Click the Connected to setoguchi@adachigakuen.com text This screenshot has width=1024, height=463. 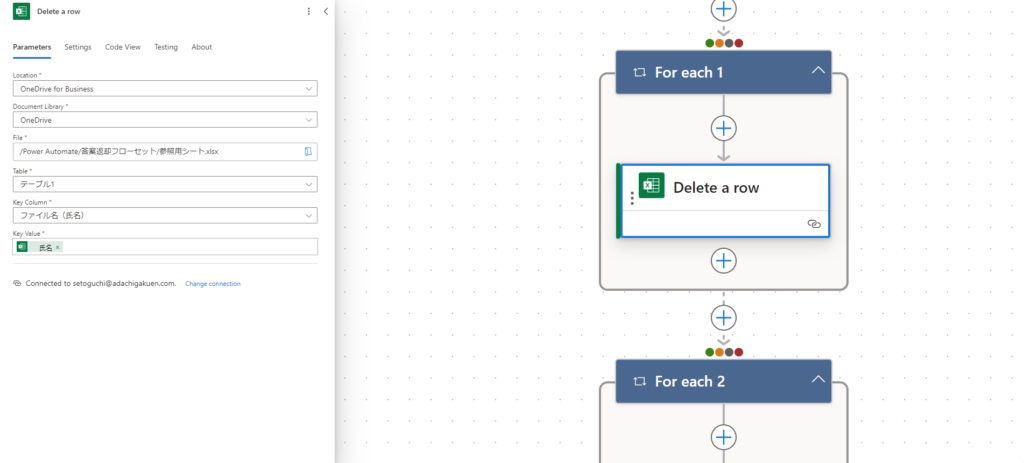pyautogui.click(x=101, y=283)
